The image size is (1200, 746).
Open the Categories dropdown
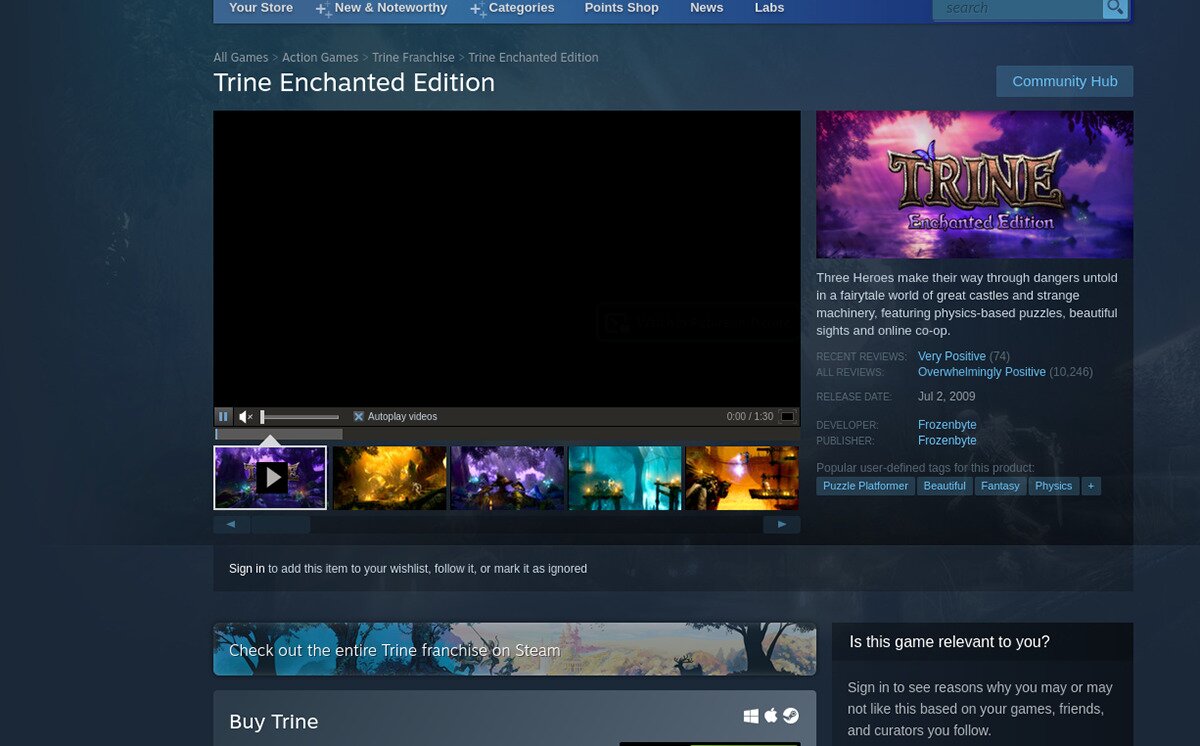click(521, 8)
